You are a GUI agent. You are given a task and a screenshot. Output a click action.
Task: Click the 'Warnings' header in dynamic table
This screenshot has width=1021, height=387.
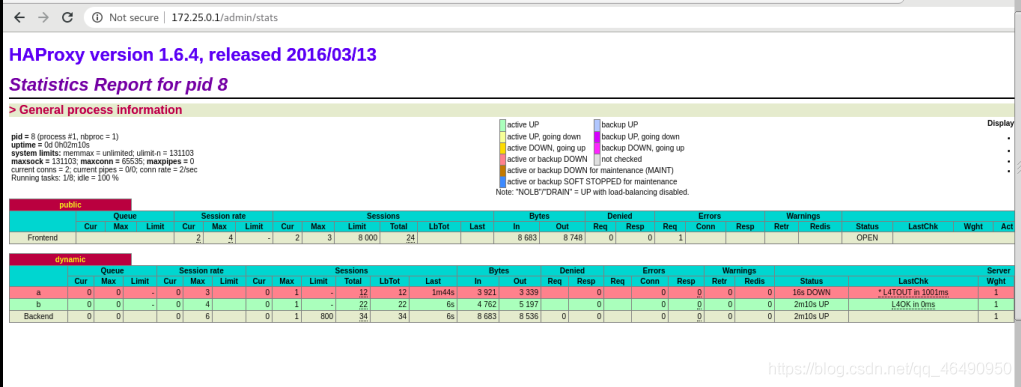pyautogui.click(x=739, y=270)
